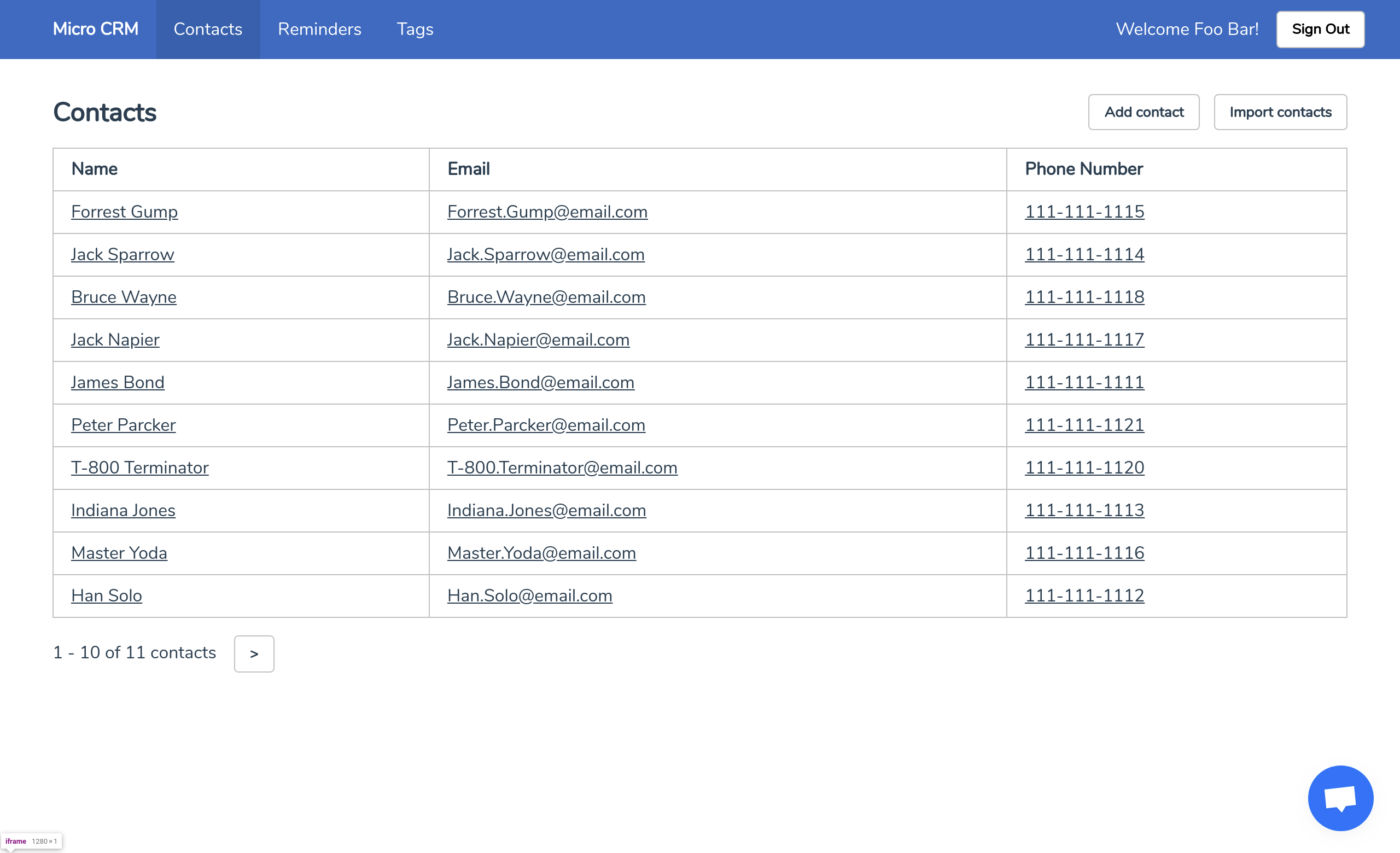Open Han Solo's contact page

click(106, 595)
